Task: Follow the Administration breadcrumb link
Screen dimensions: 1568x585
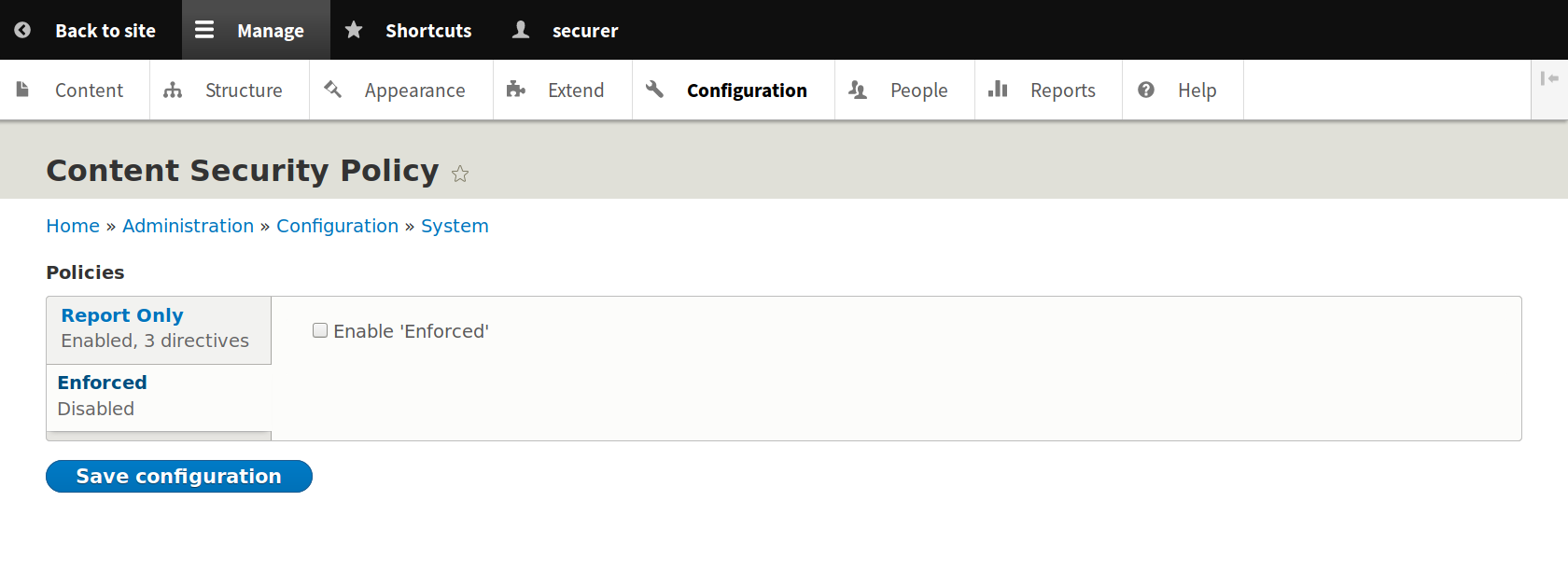Action: coord(188,226)
